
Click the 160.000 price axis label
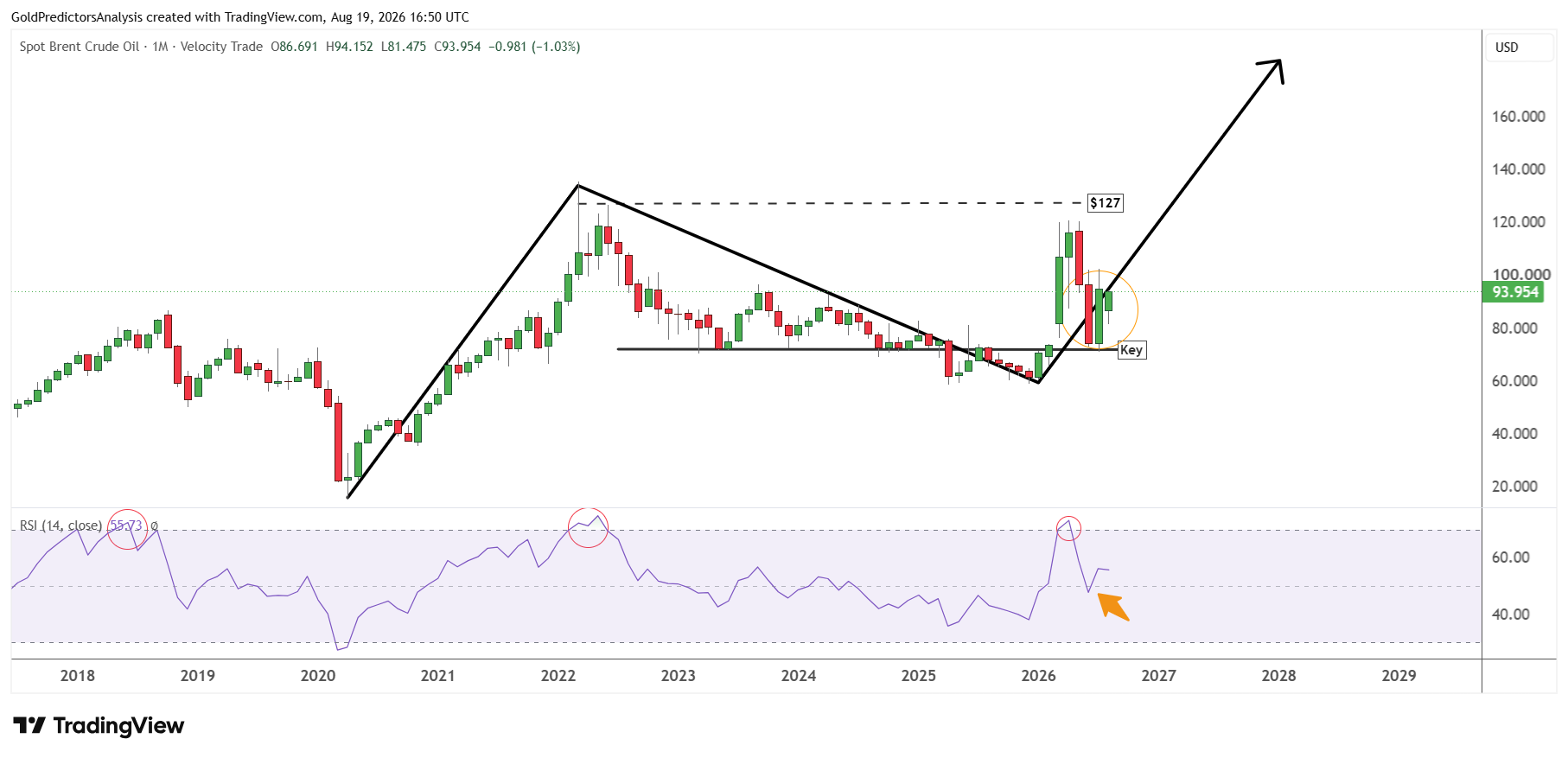click(x=1519, y=117)
